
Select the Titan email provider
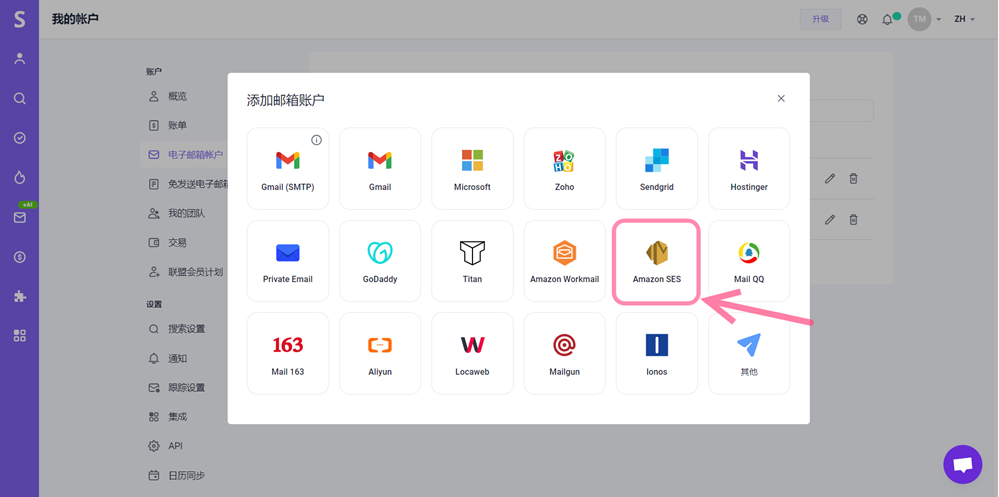pos(472,261)
